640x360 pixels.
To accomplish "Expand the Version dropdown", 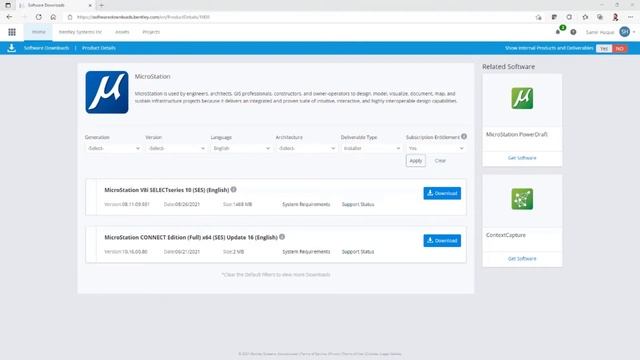I will tap(176, 148).
